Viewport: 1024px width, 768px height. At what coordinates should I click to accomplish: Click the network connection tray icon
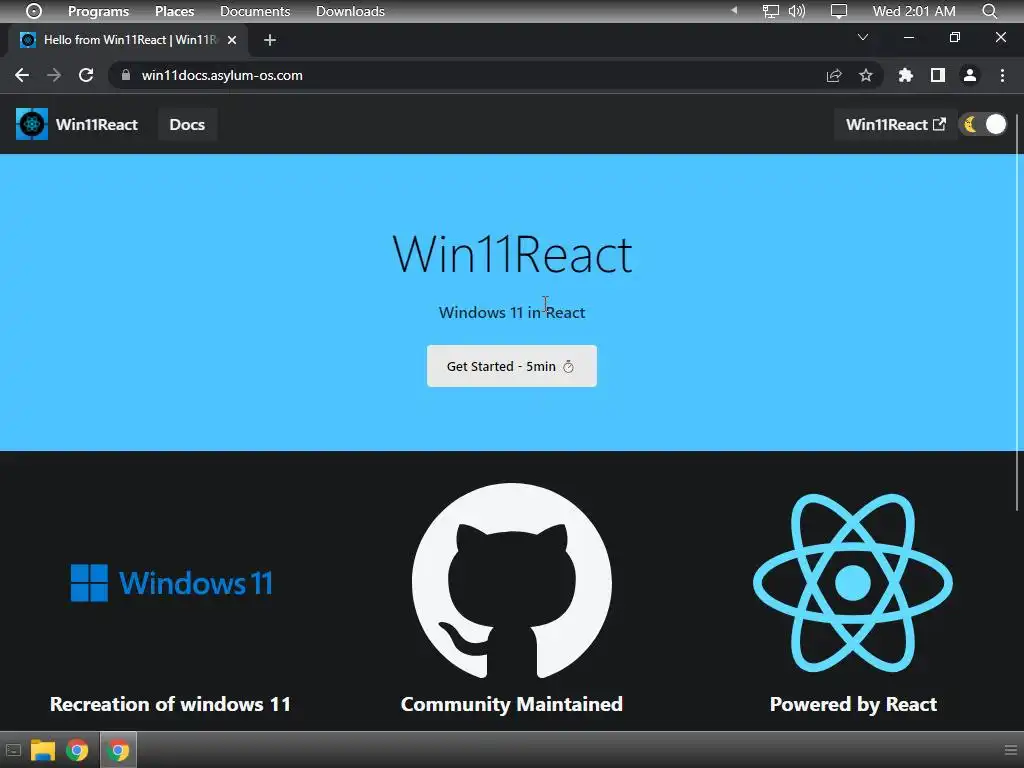pyautogui.click(x=771, y=11)
